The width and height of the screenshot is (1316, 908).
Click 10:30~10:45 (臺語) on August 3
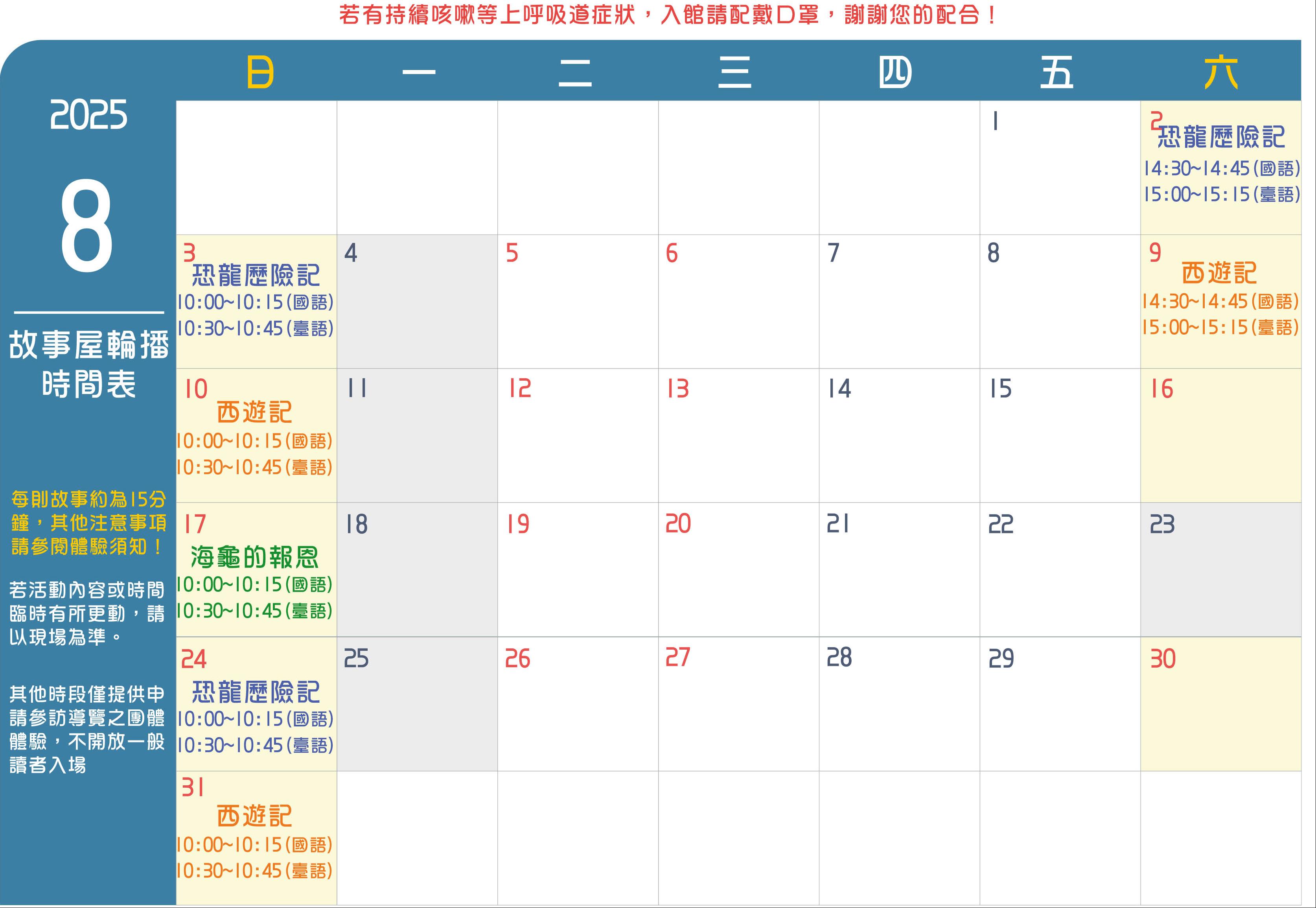(255, 328)
